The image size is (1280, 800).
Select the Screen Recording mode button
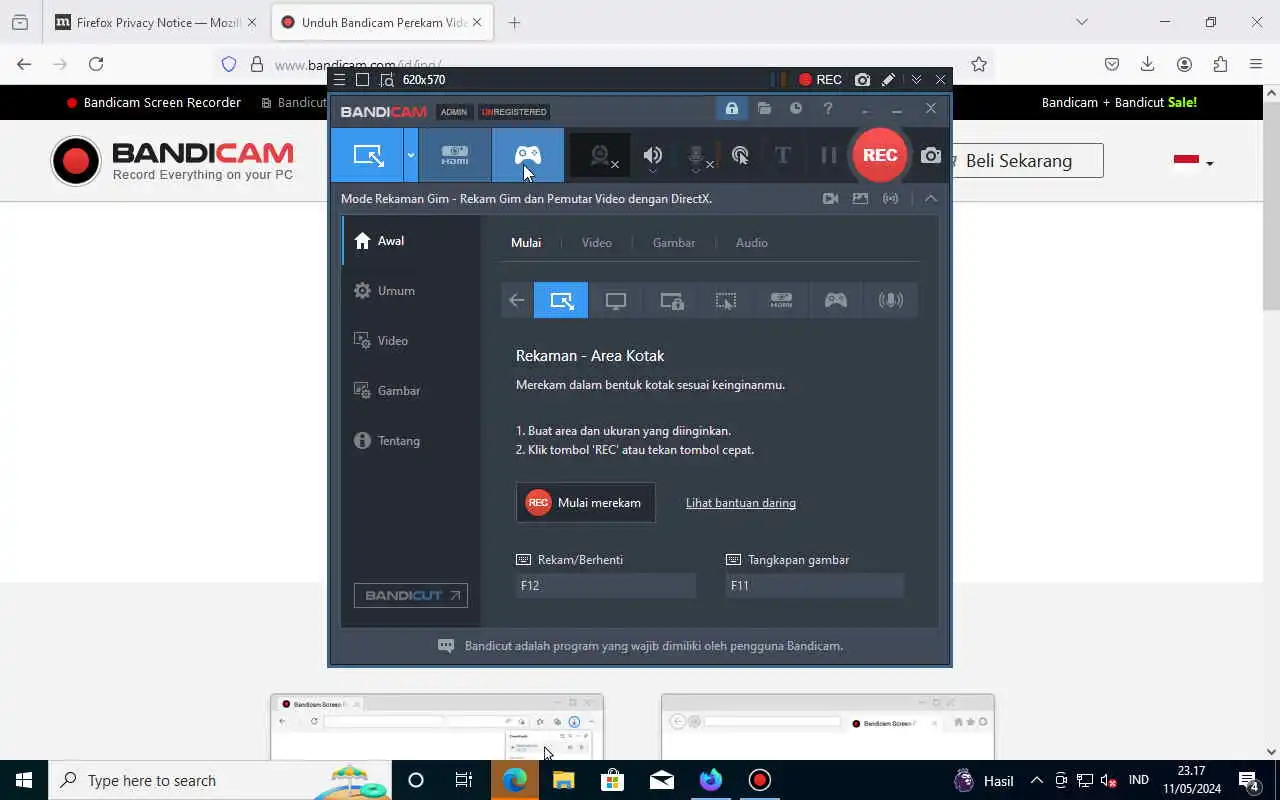[x=368, y=155]
